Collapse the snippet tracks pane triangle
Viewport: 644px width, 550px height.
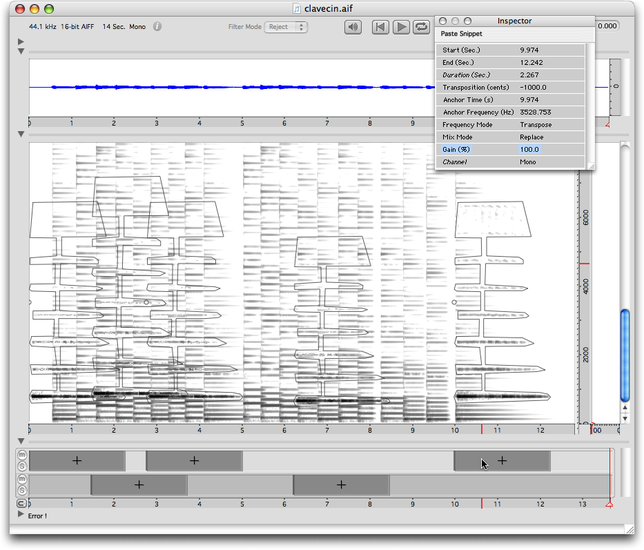(x=22, y=441)
